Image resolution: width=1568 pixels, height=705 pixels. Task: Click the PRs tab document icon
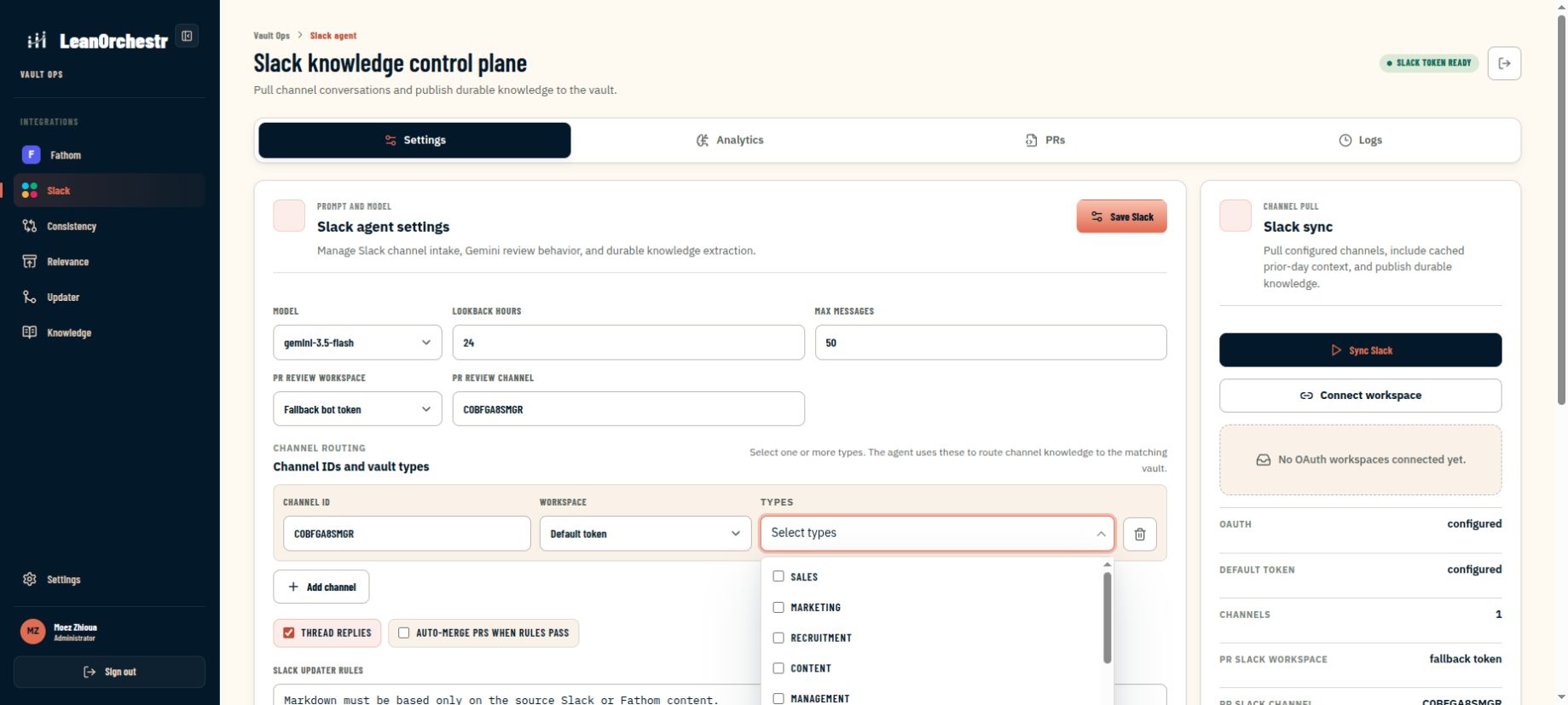(1031, 140)
